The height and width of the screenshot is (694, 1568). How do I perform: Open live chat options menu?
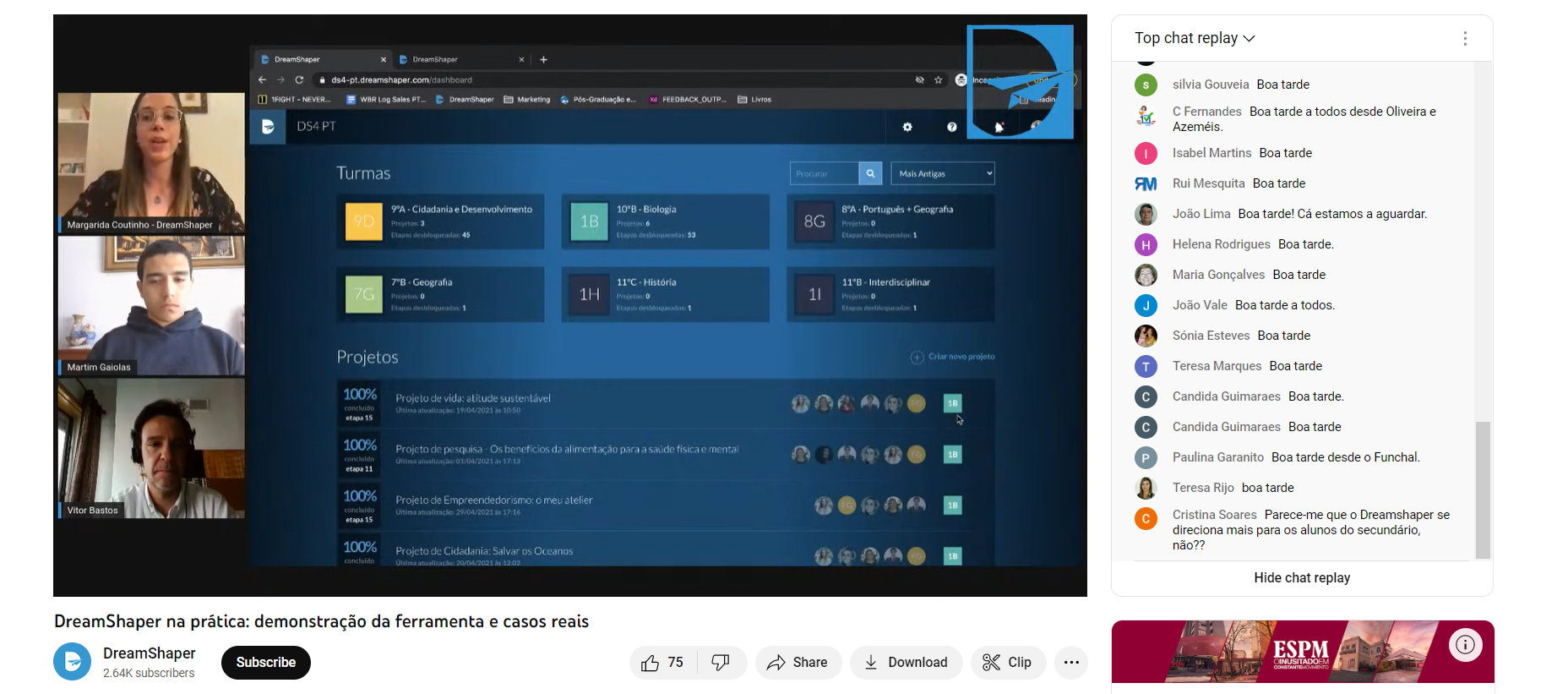[1465, 38]
